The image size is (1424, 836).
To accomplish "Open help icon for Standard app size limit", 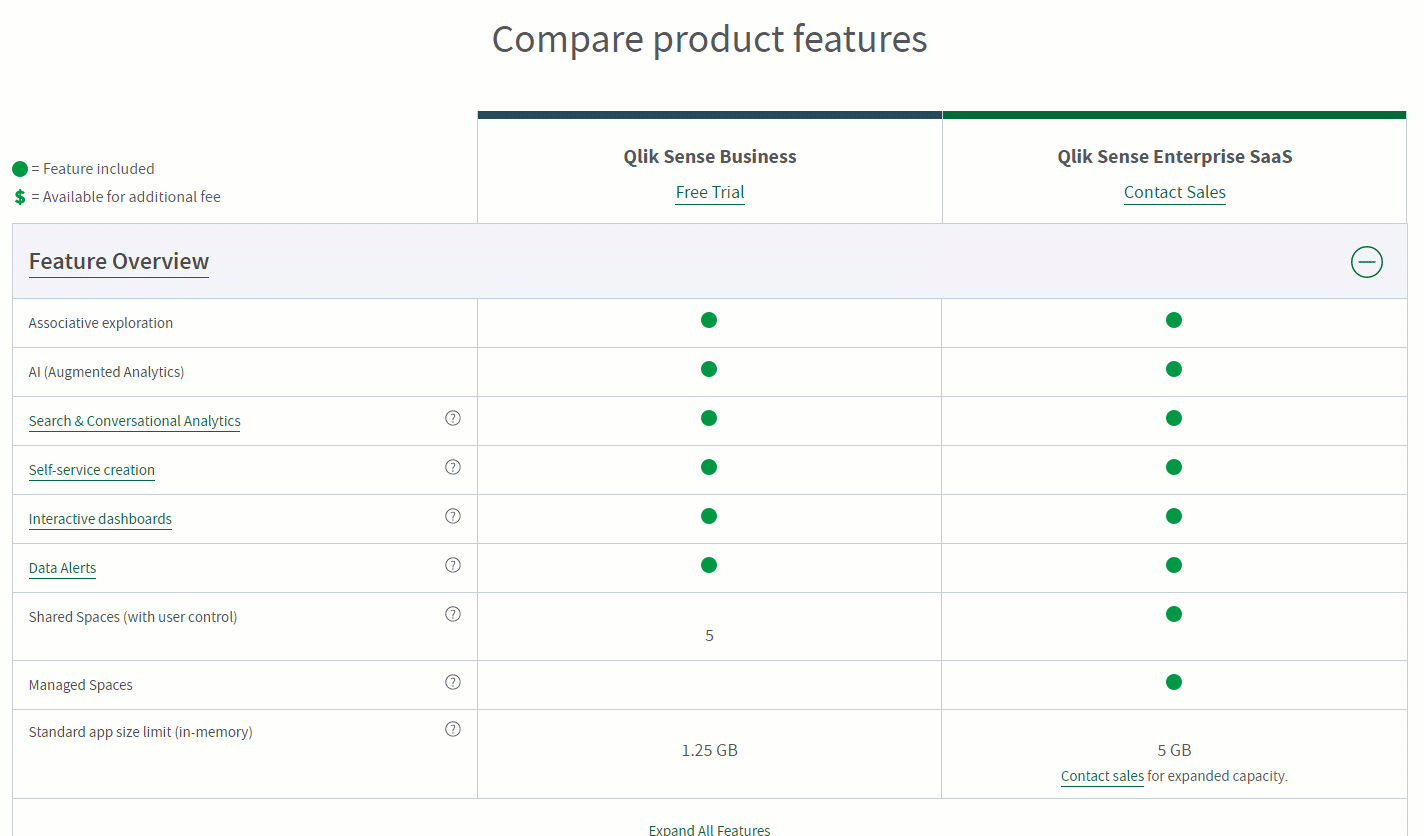I will point(453,729).
